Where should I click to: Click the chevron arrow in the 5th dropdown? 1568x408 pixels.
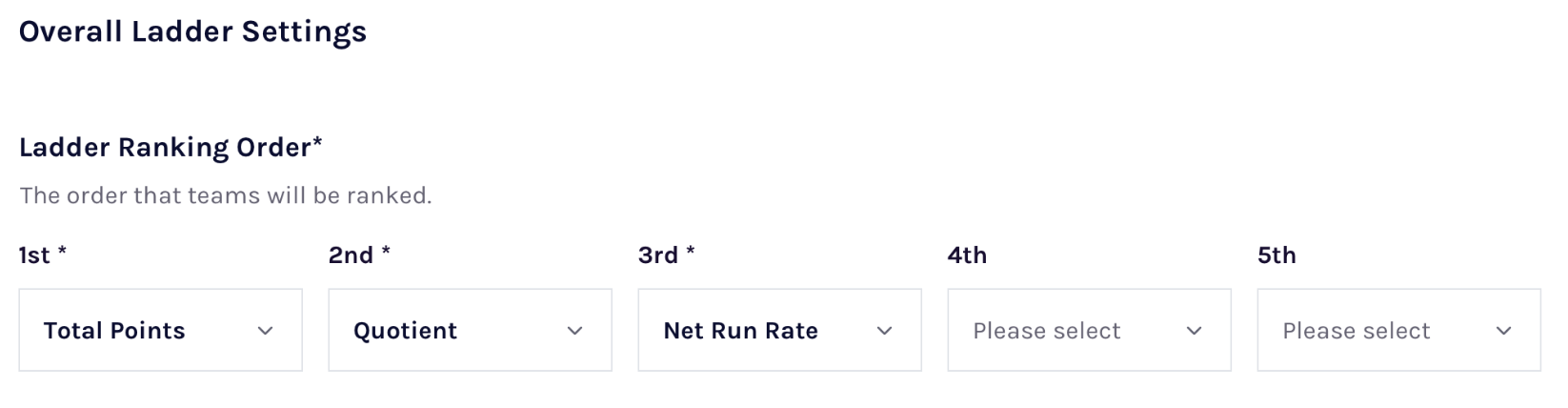tap(1504, 331)
